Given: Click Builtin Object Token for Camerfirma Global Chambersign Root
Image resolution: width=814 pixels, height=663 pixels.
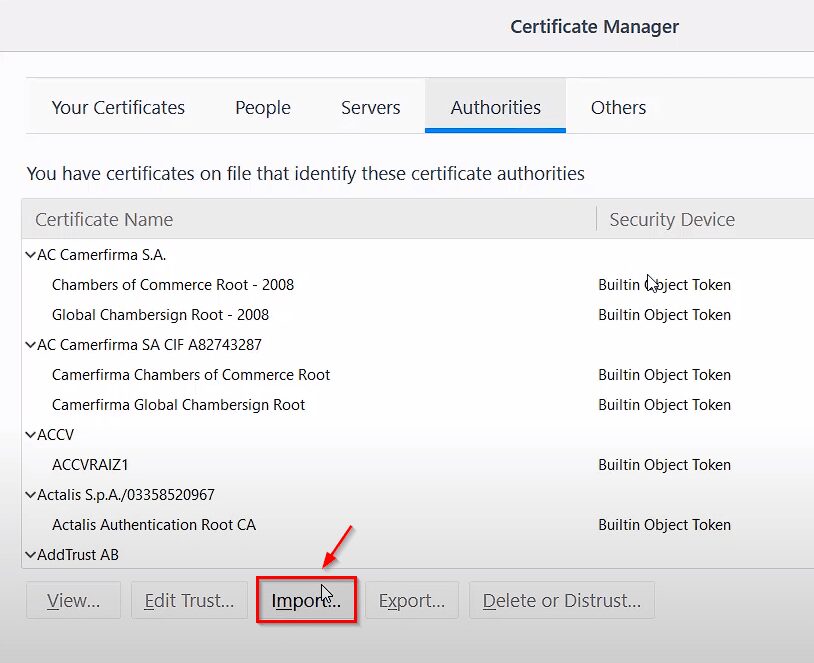Looking at the screenshot, I should (664, 405).
